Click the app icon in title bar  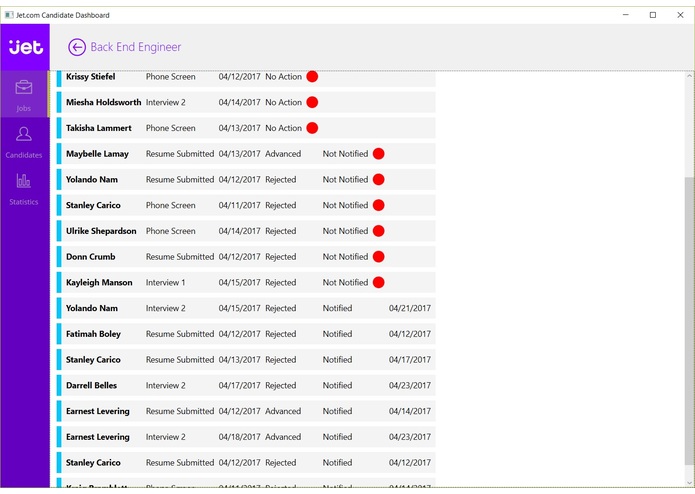click(x=9, y=15)
